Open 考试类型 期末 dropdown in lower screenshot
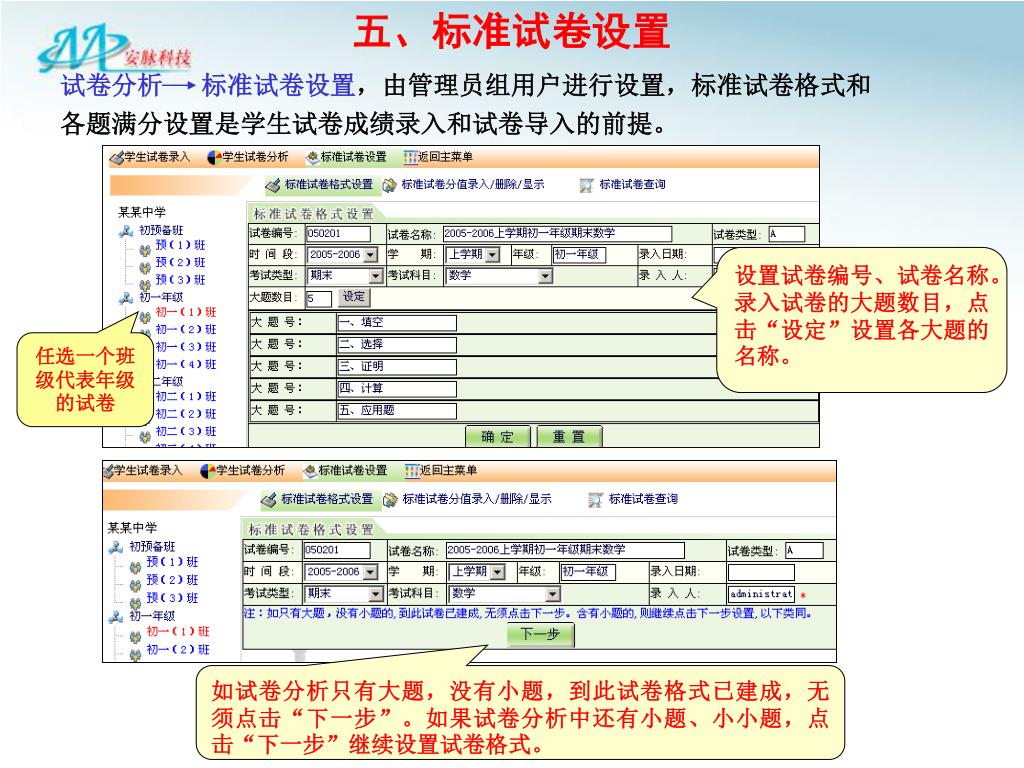This screenshot has width=1024, height=768. pyautogui.click(x=376, y=594)
